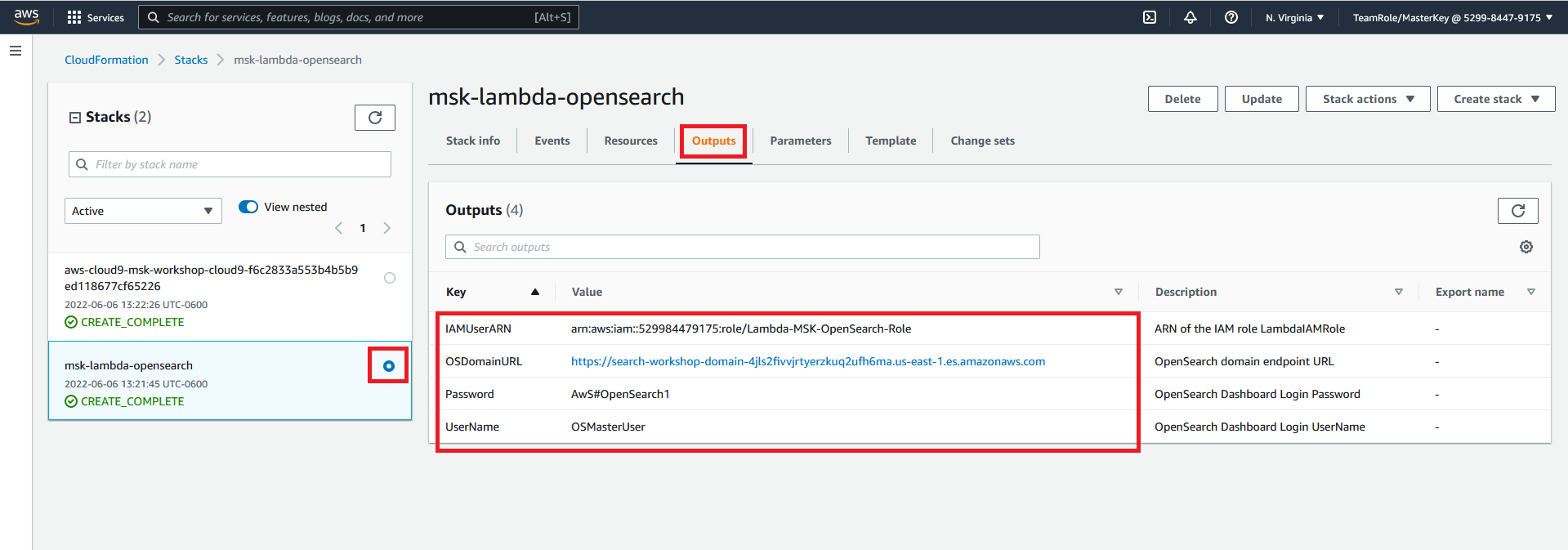Select the Lambda-MSK-OpenSearch-Role ARN value

(x=741, y=329)
